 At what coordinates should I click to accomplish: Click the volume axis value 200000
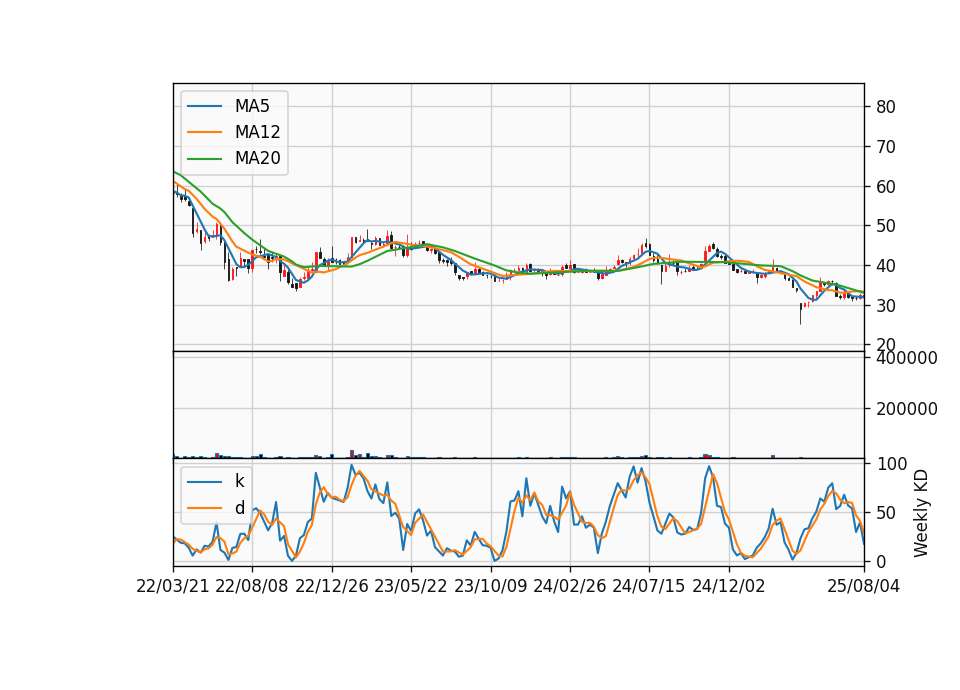907,409
